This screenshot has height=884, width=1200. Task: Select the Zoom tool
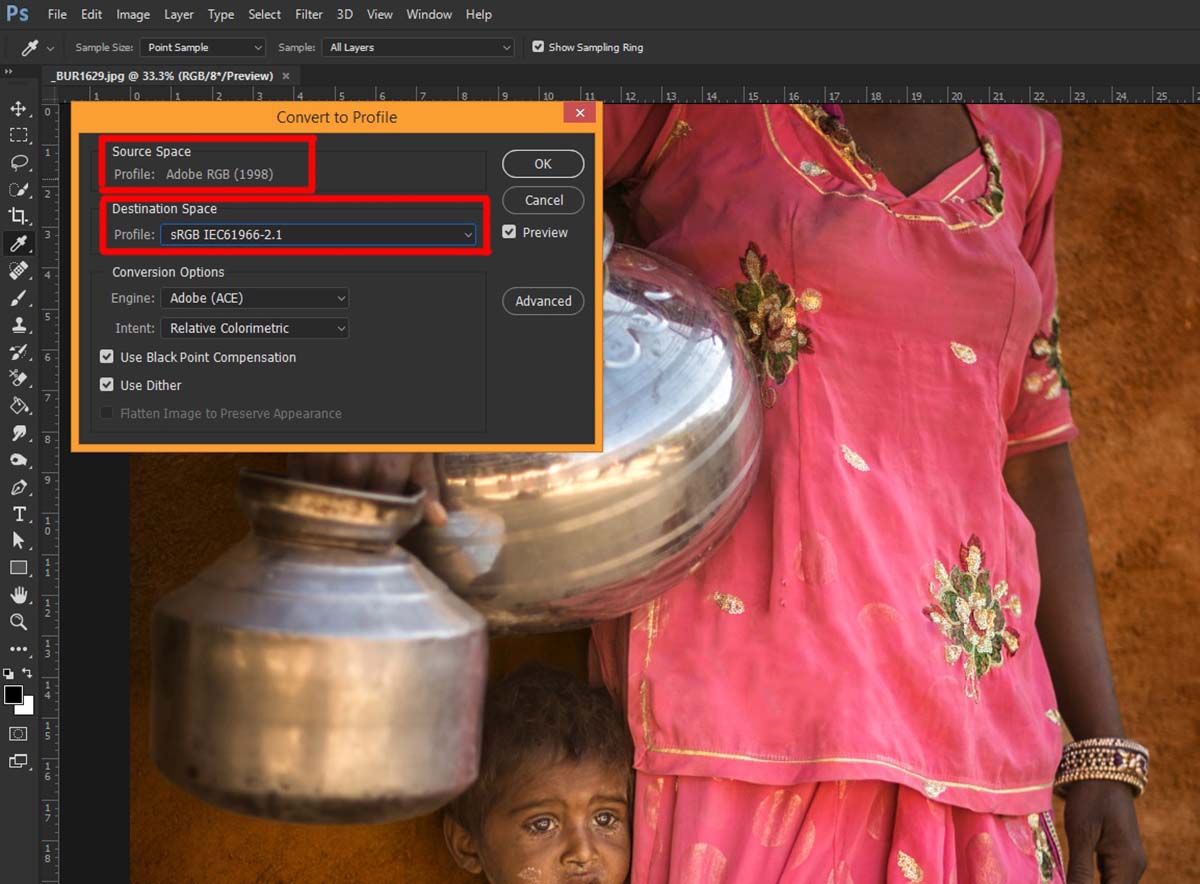point(18,622)
